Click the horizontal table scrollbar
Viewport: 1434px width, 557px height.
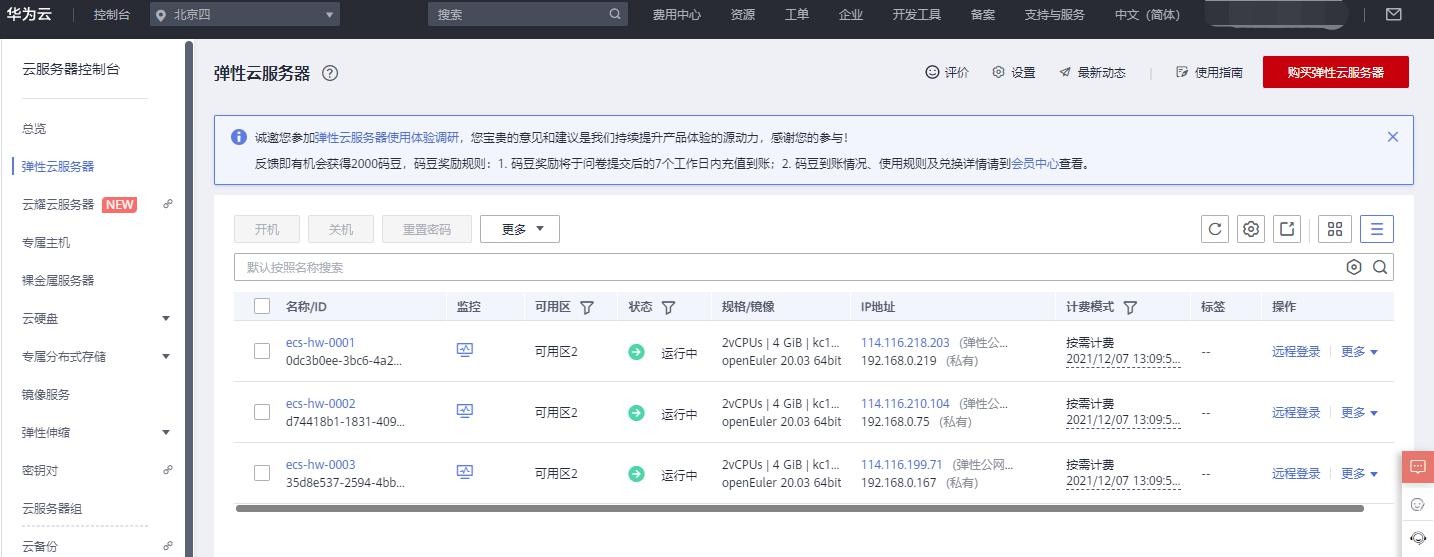[800, 508]
